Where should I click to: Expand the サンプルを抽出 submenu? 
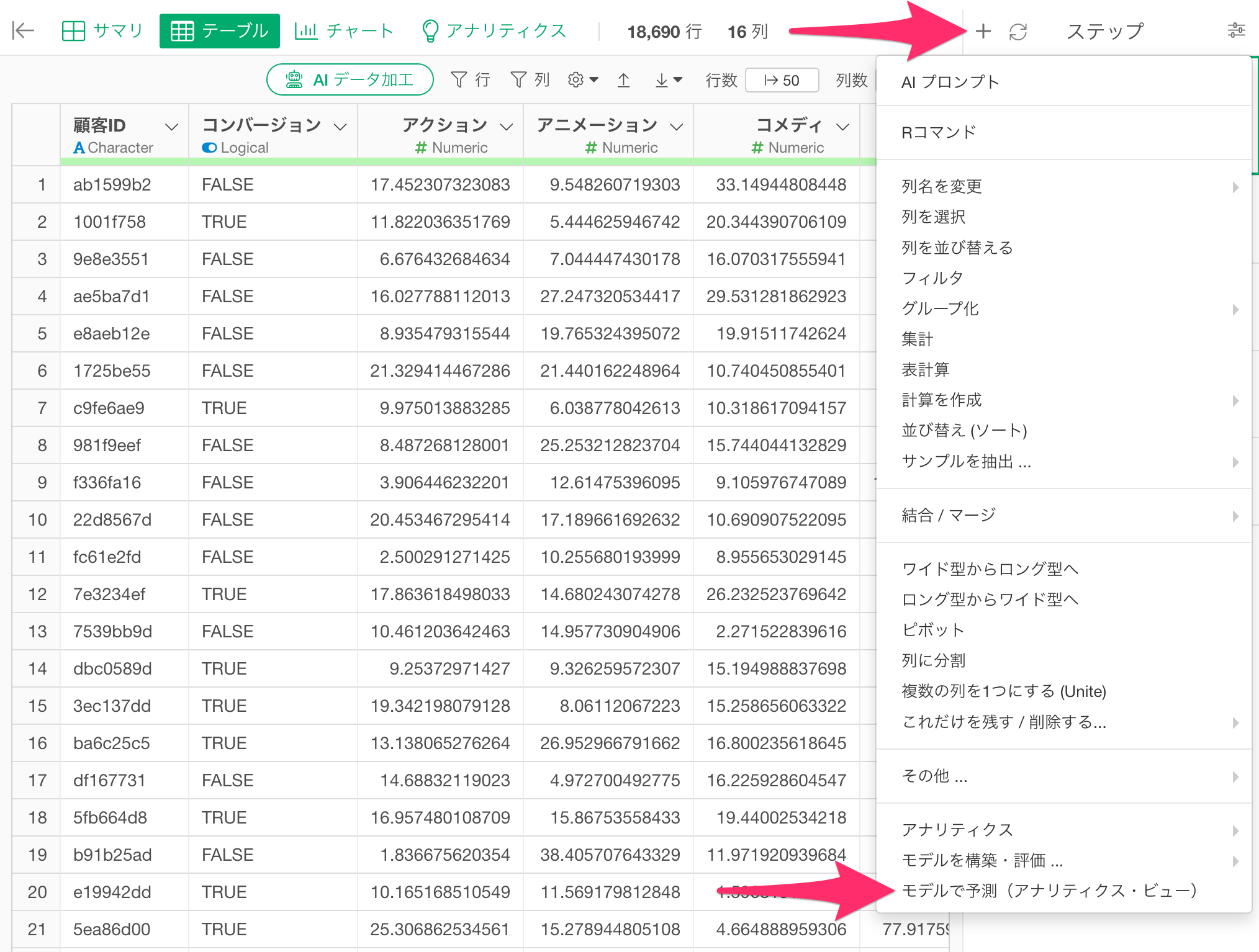[1063, 461]
